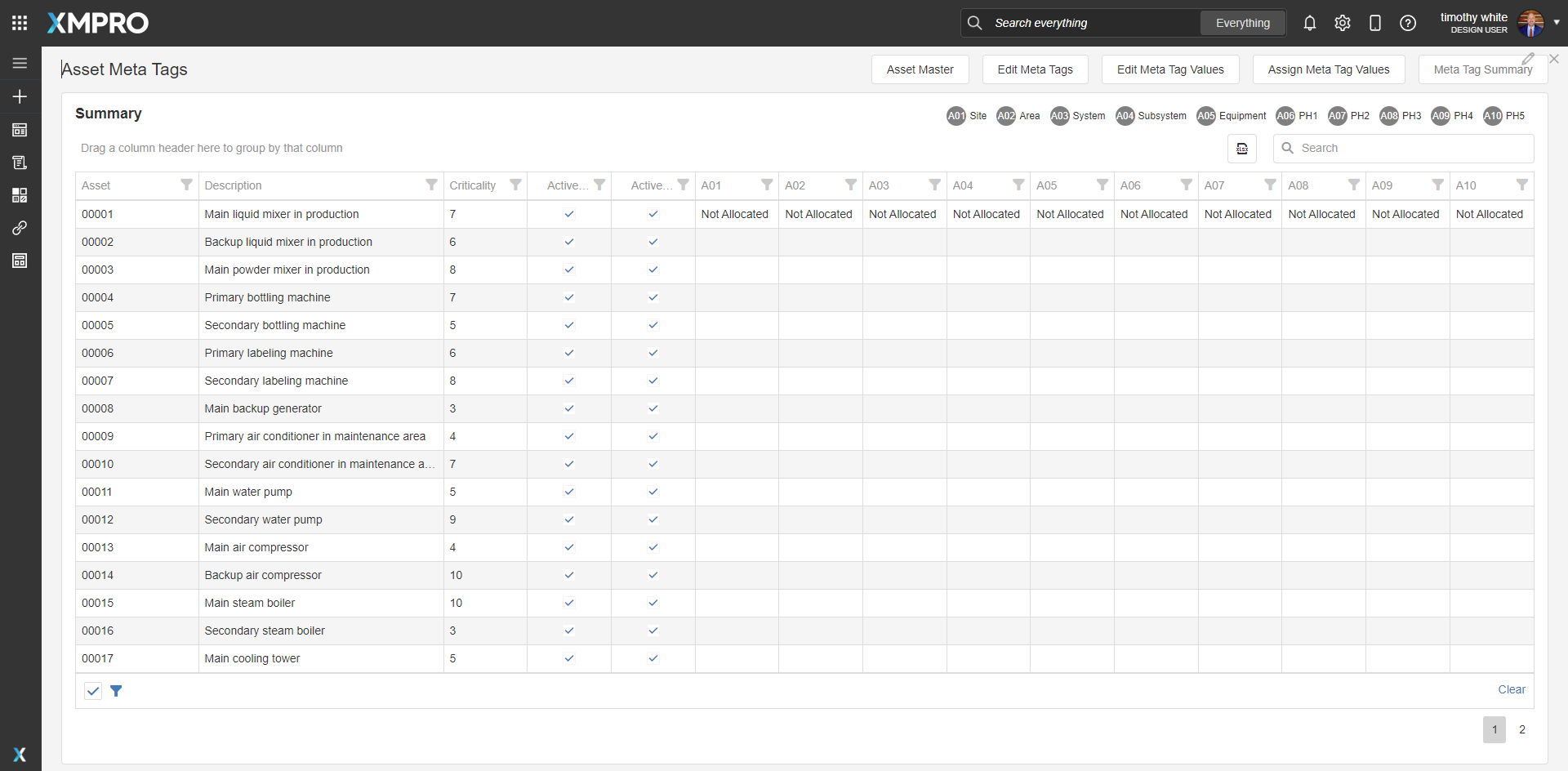The image size is (1568, 771).
Task: Click the X logo at sidebar bottom
Action: [20, 755]
